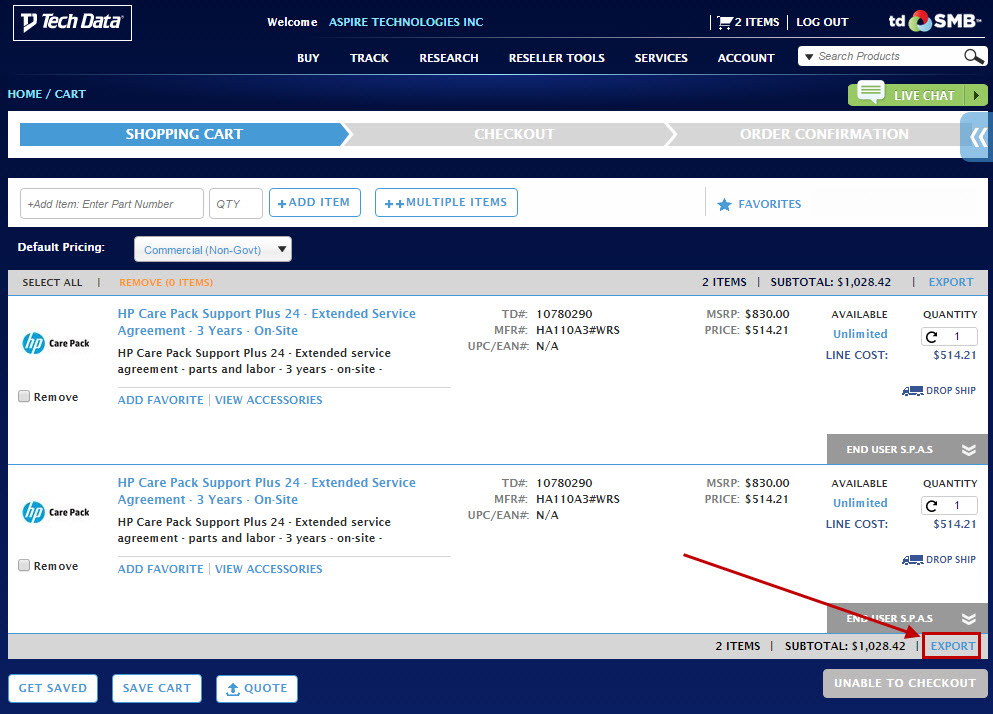Click LOG OUT link
Screen dimensions: 993x714
tap(822, 22)
